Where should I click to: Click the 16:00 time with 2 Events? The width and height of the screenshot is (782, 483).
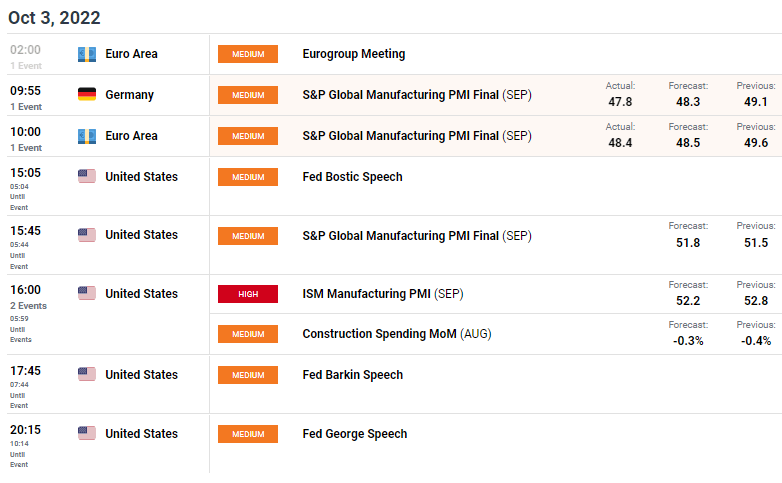[25, 289]
